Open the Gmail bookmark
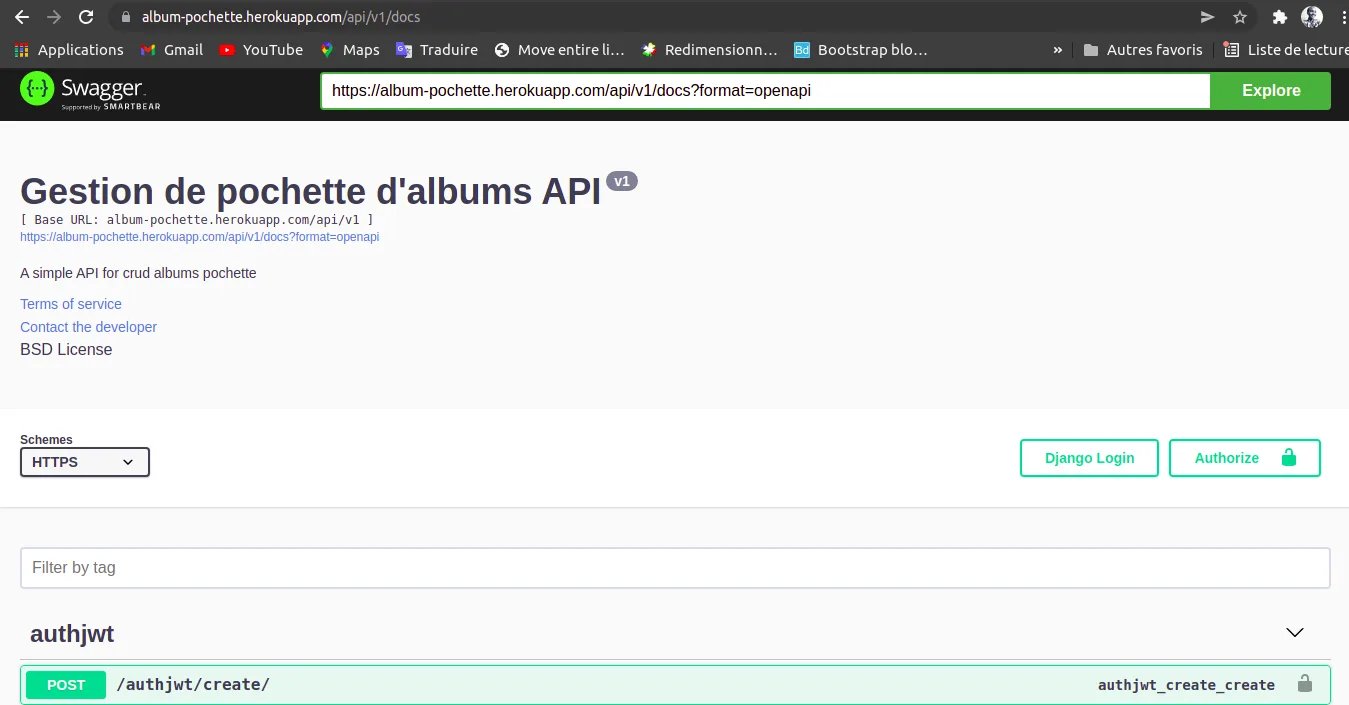Image resolution: width=1349 pixels, height=705 pixels. [x=171, y=50]
